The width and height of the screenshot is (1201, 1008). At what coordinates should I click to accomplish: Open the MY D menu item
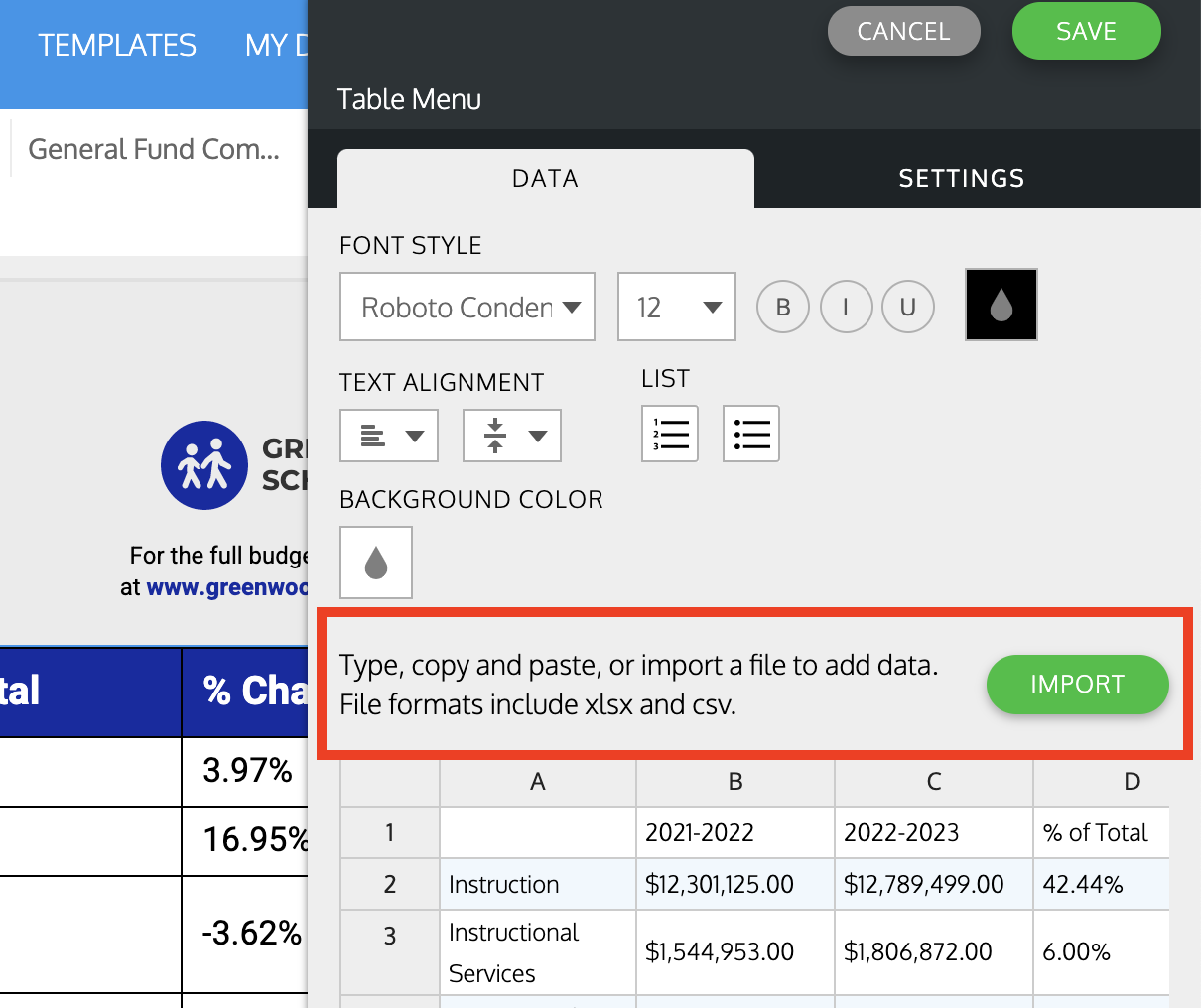coord(276,45)
